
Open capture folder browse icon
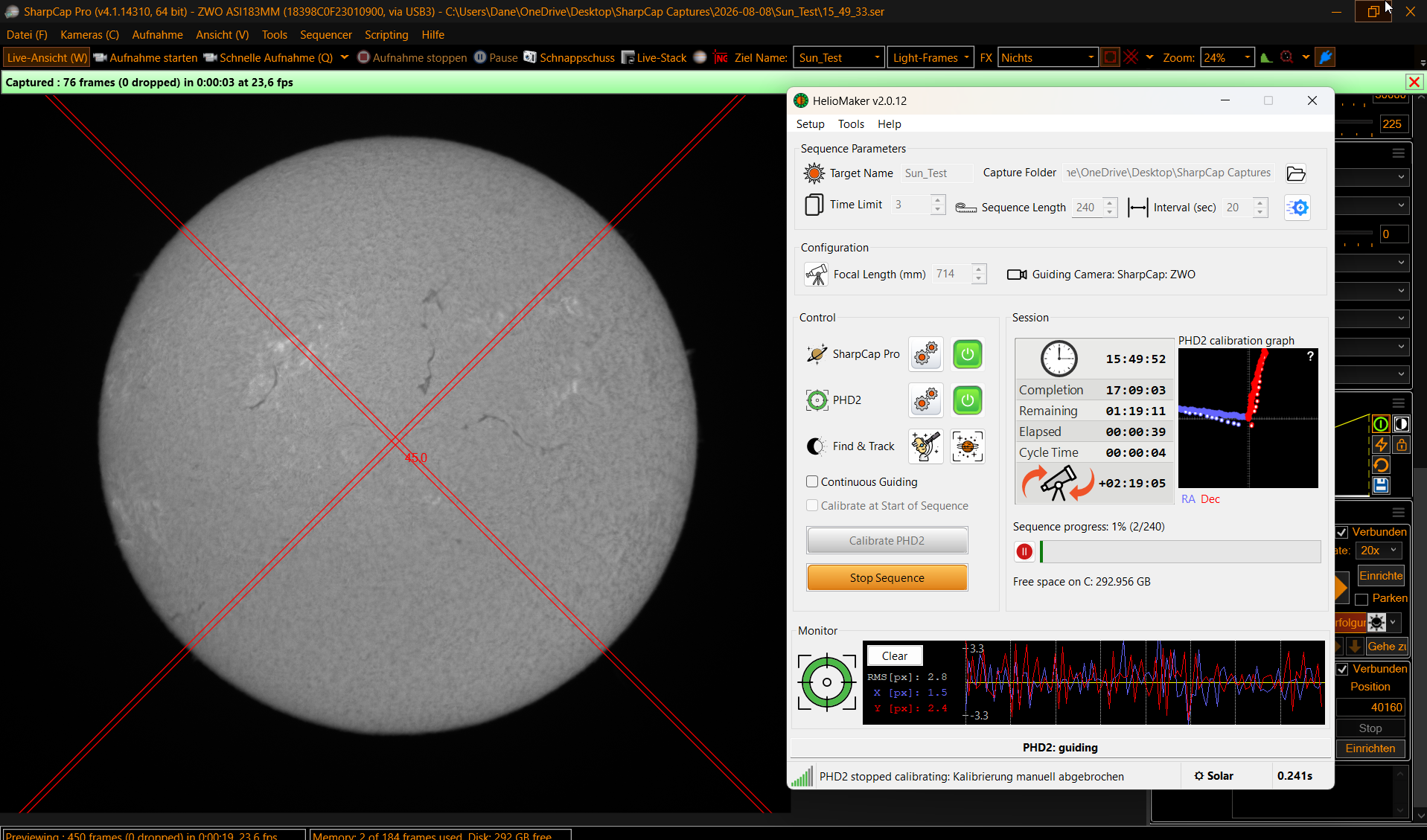pyautogui.click(x=1296, y=173)
